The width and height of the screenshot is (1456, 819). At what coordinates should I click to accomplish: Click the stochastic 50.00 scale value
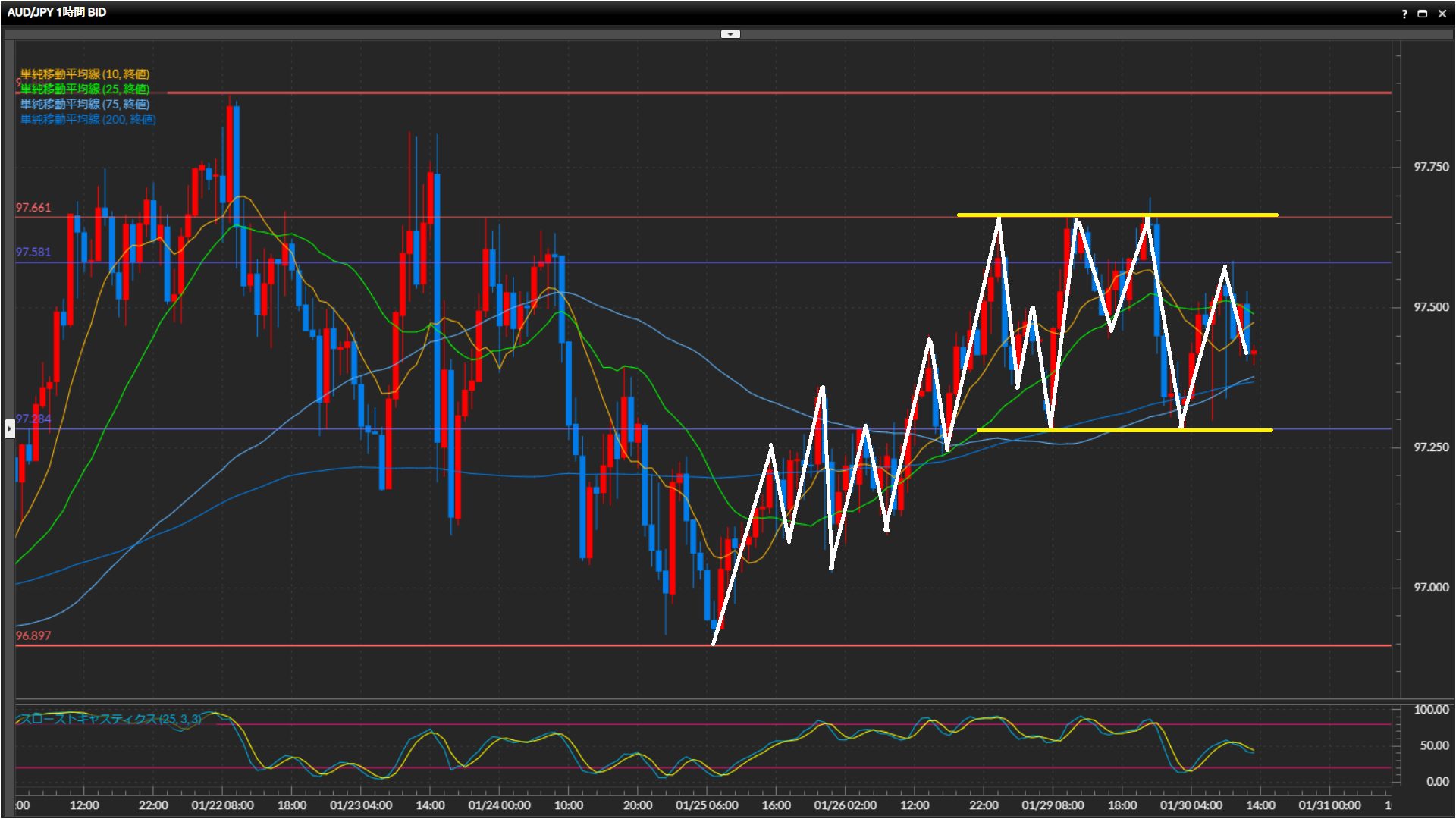click(1433, 745)
